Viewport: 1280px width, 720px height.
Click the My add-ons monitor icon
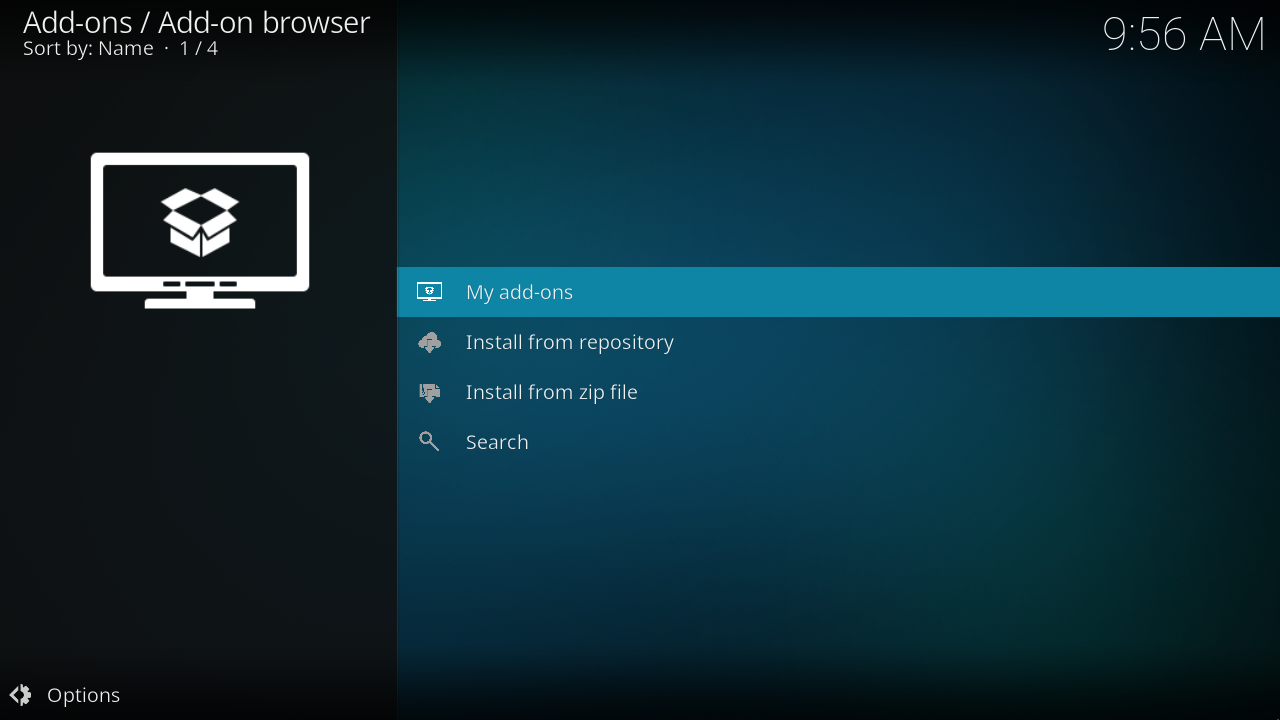[429, 292]
